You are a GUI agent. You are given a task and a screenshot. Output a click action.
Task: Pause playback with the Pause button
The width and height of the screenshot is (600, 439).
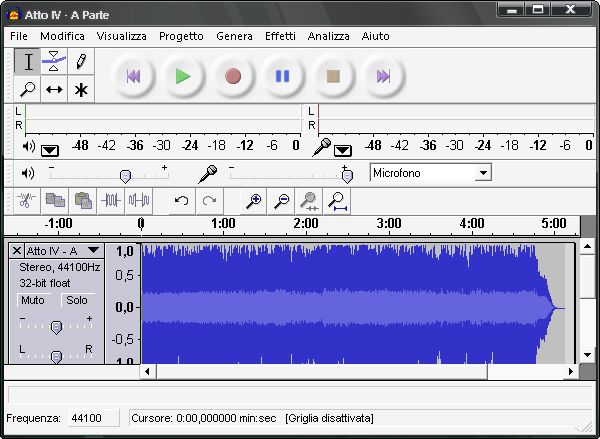tap(283, 76)
